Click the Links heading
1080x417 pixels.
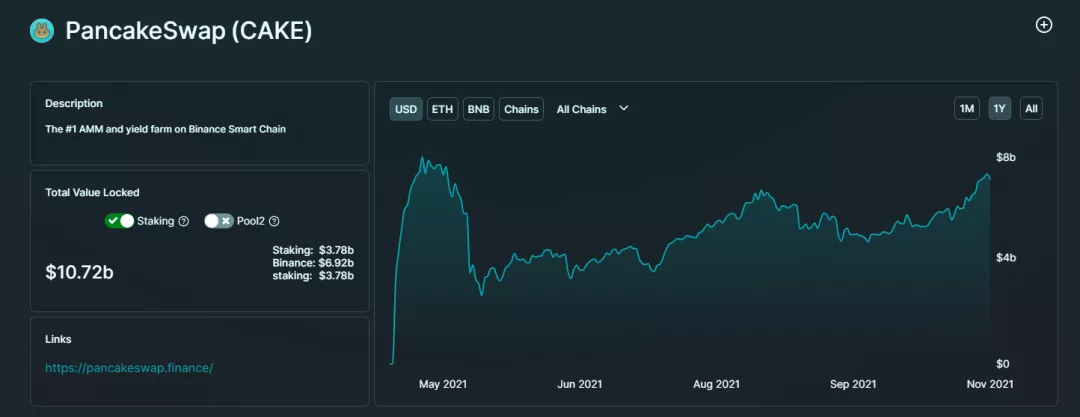tap(58, 339)
